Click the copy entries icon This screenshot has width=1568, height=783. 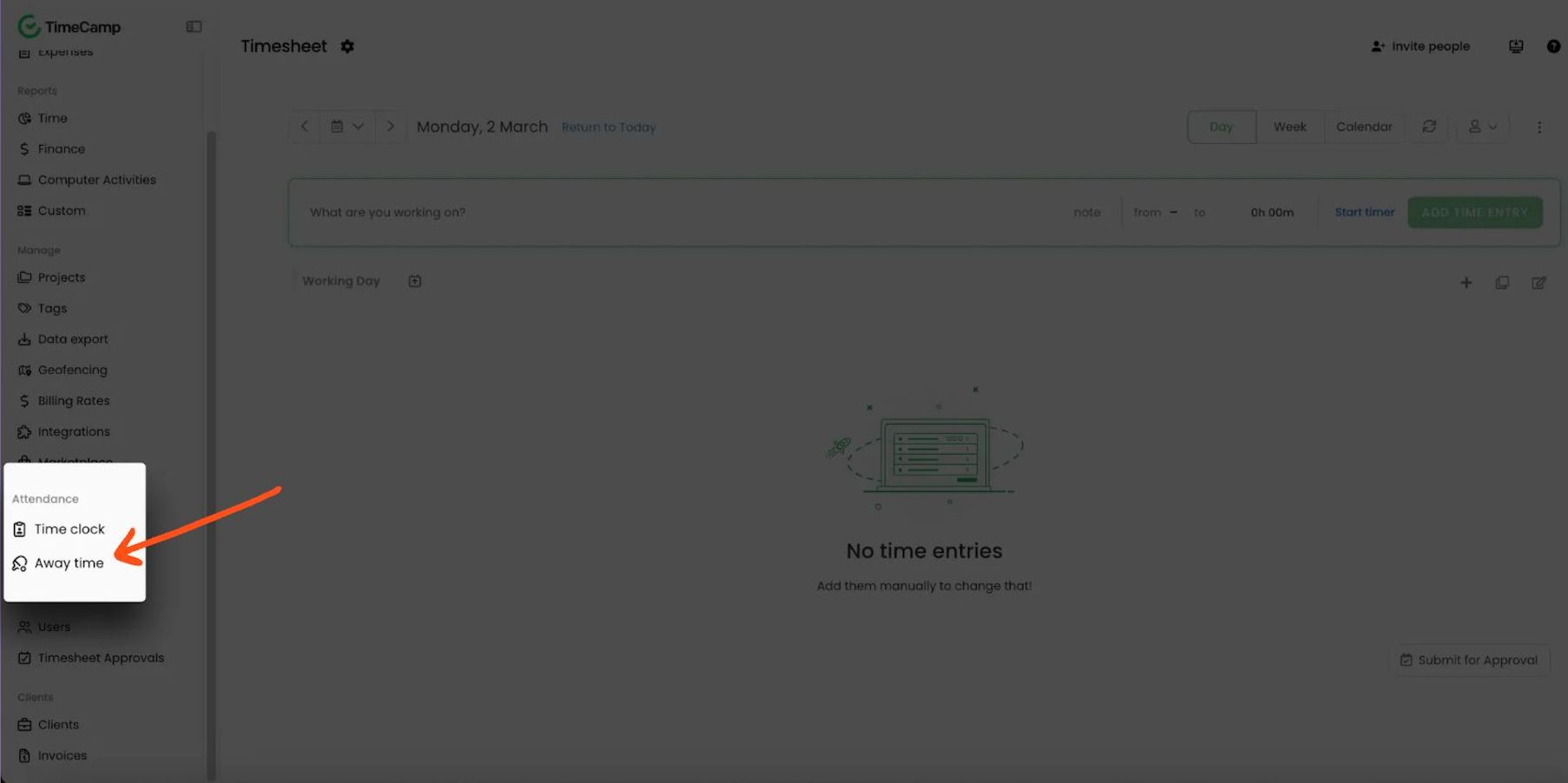(1502, 283)
